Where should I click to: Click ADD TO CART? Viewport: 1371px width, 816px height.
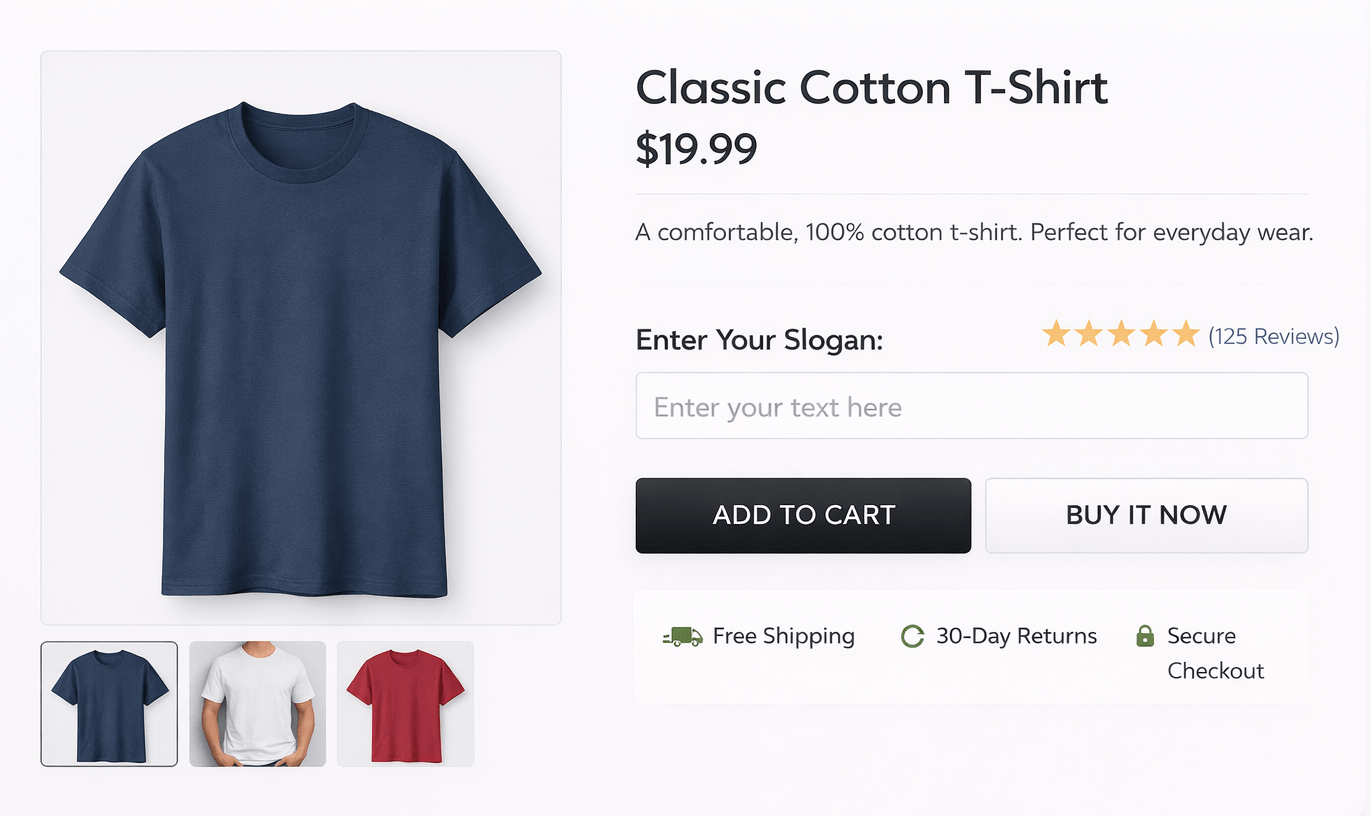[x=803, y=515]
